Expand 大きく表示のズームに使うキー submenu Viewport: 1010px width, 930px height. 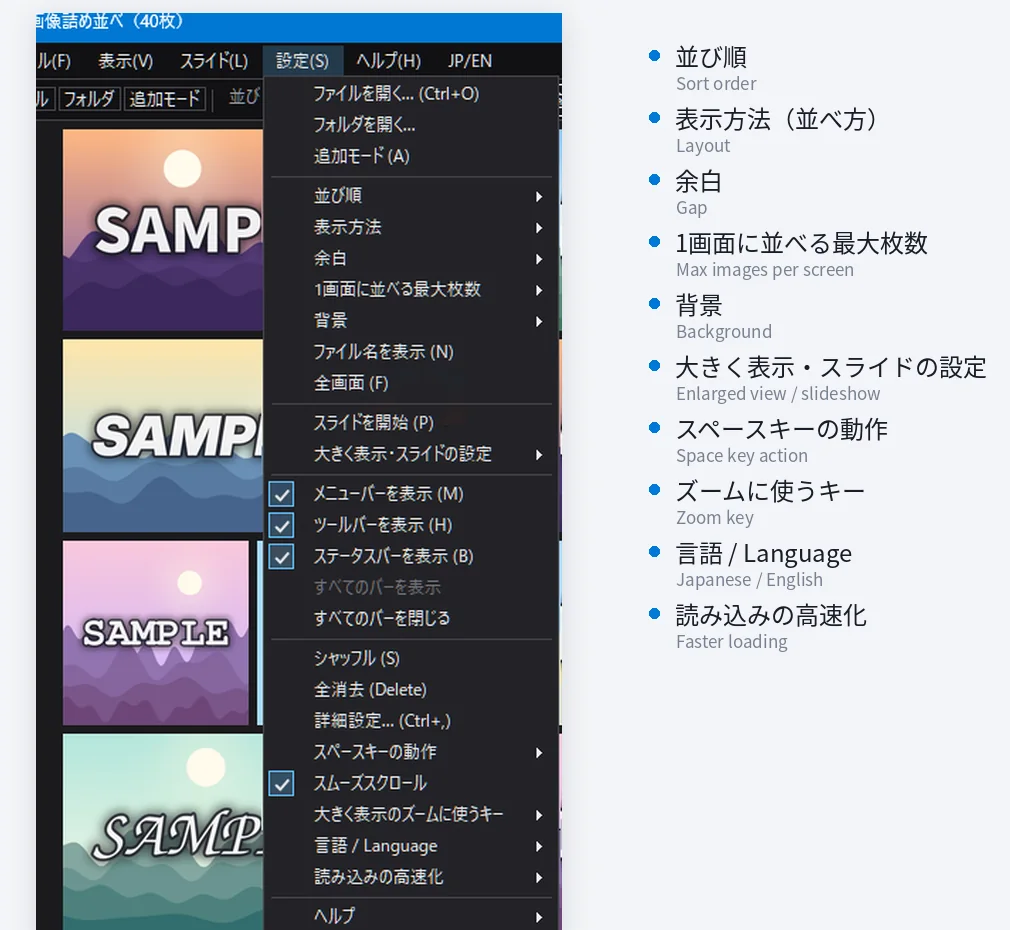point(411,815)
